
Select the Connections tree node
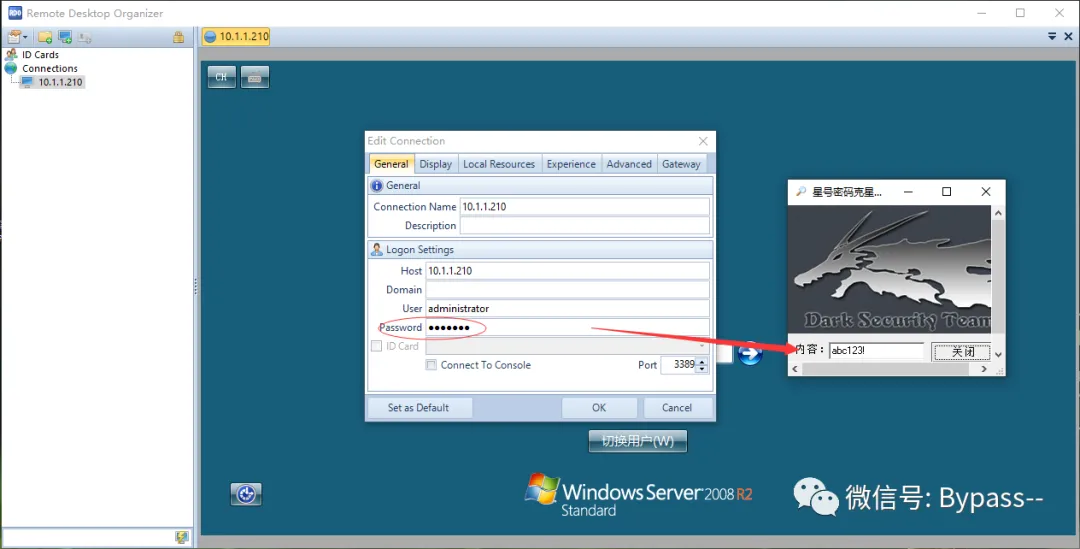50,68
